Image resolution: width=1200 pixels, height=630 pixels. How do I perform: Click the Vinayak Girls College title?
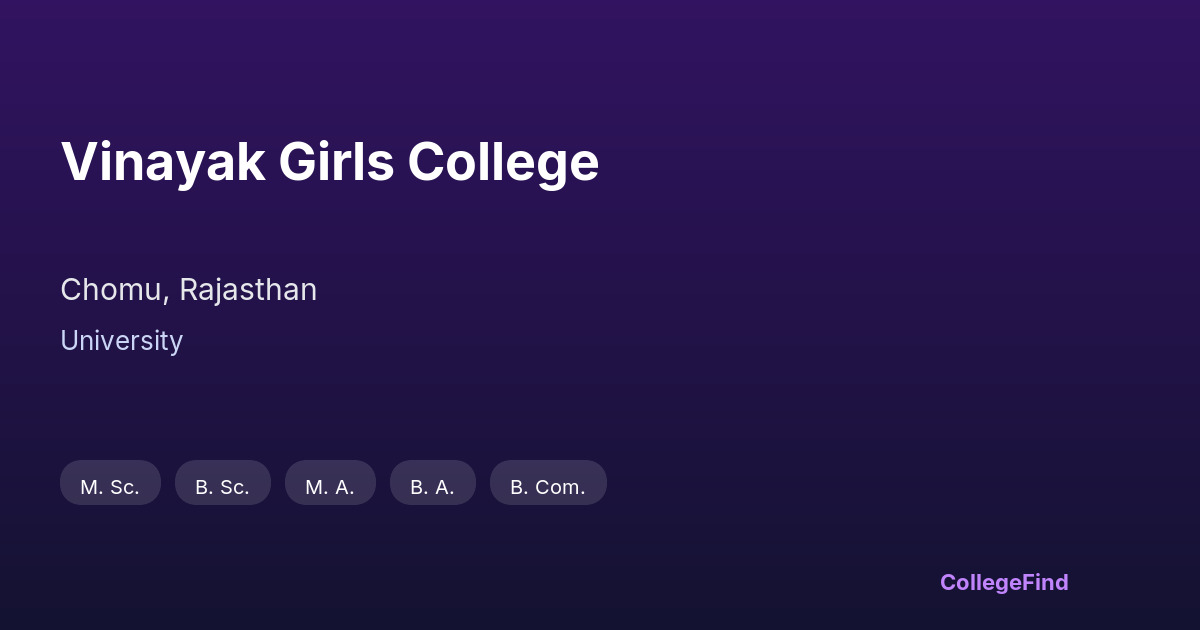pos(329,162)
